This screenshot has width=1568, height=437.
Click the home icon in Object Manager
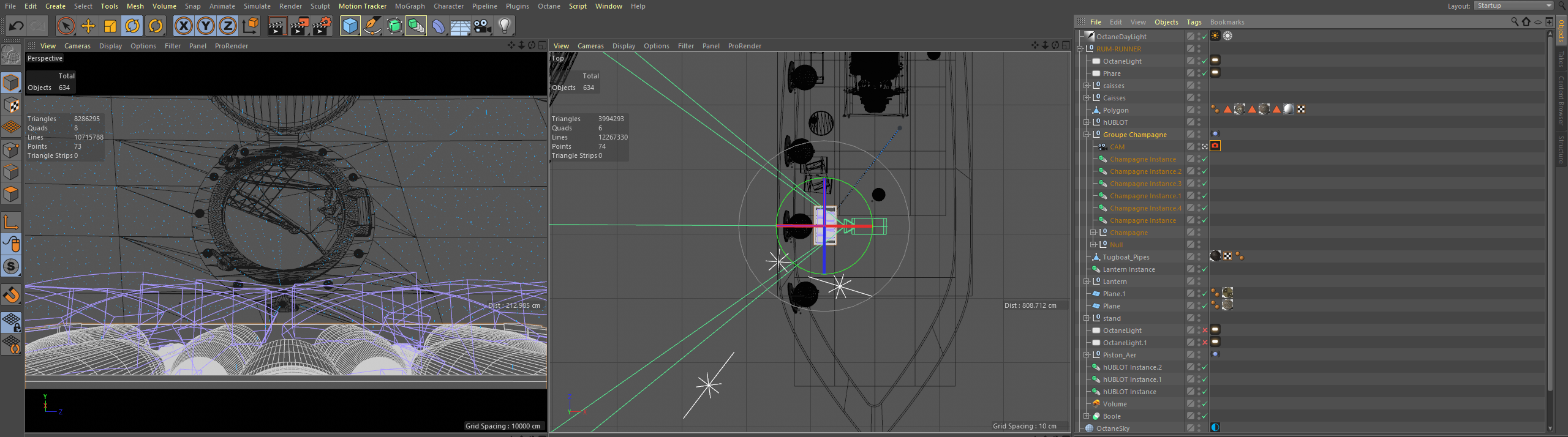tap(1526, 21)
